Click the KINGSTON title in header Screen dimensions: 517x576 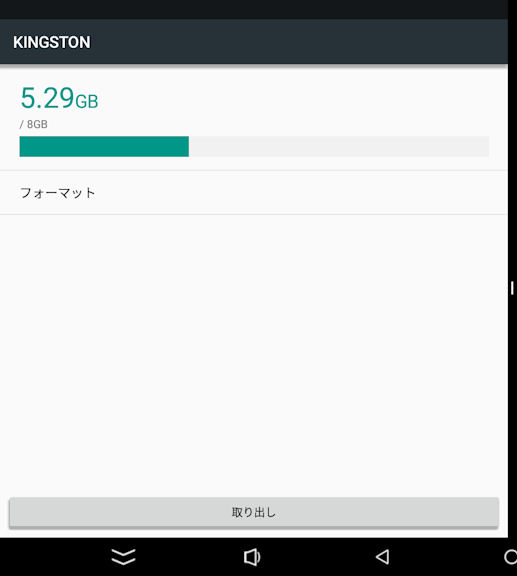point(52,42)
